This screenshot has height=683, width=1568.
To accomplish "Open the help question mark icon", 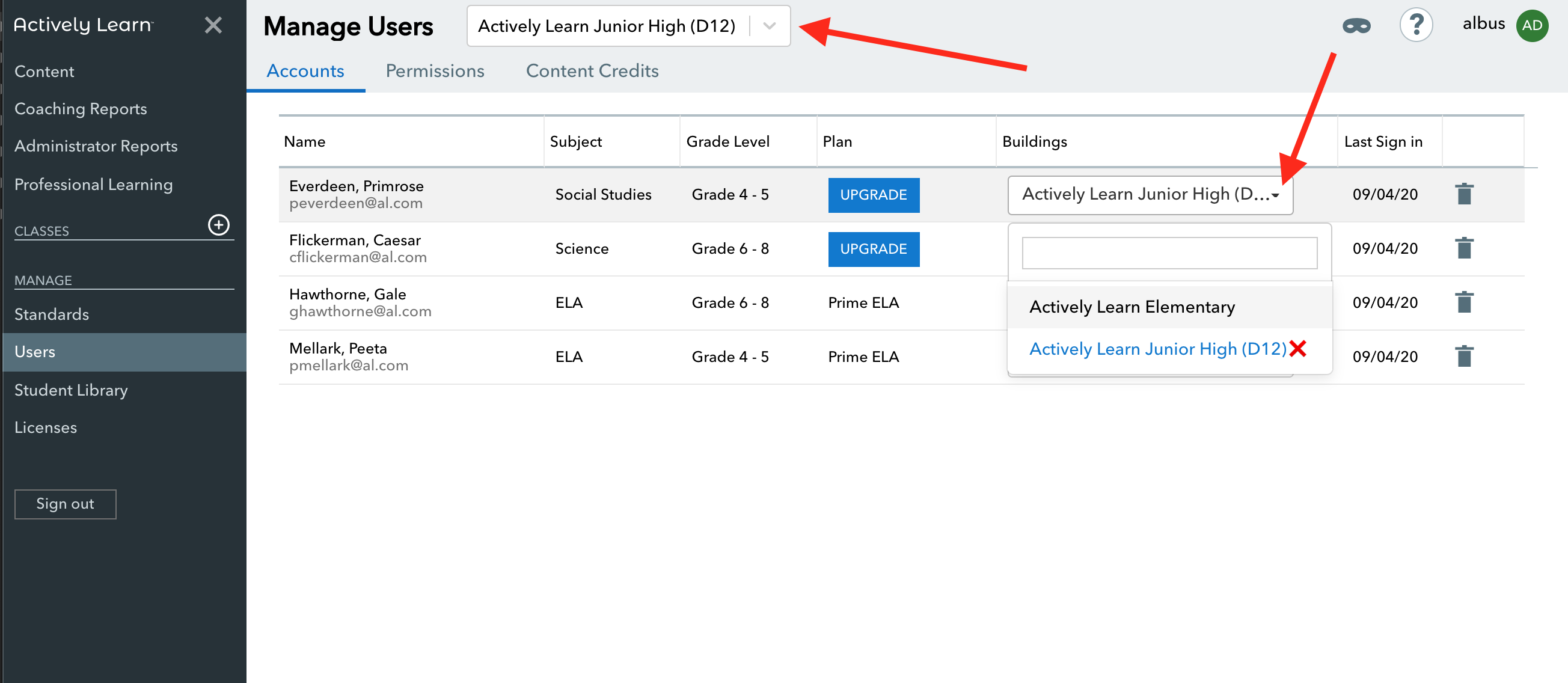I will (1416, 24).
